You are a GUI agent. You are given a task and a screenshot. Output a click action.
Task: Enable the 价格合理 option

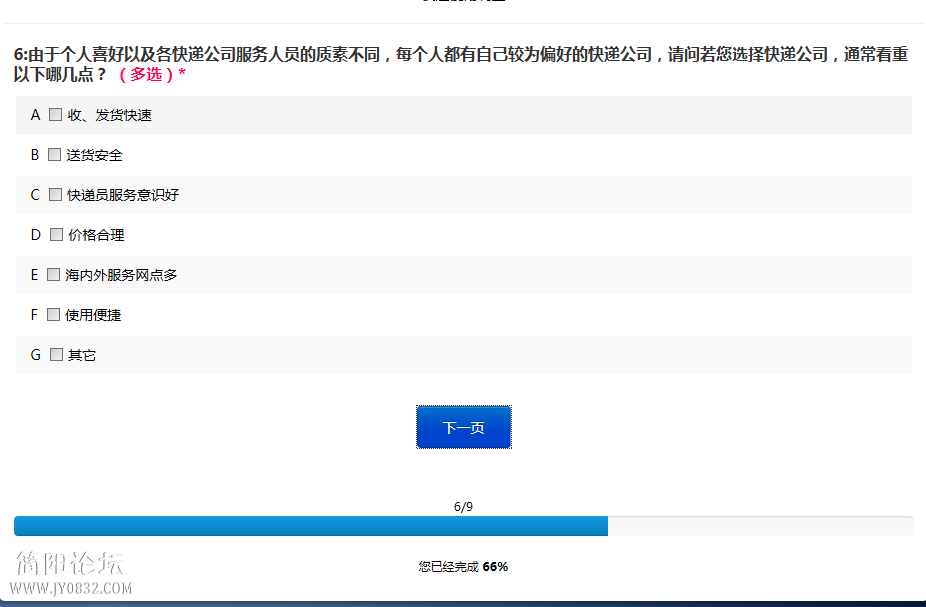point(57,234)
